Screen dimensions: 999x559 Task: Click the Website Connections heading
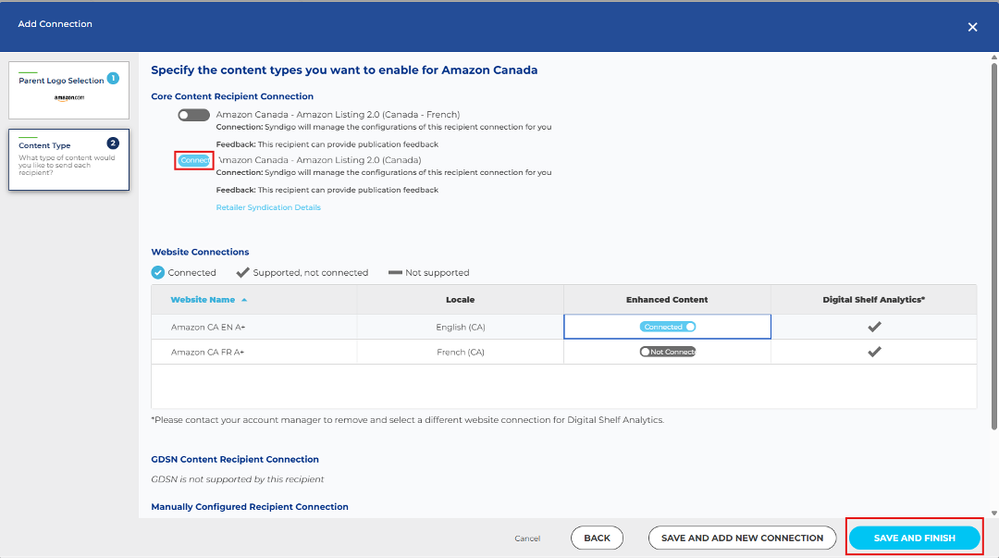(x=200, y=252)
